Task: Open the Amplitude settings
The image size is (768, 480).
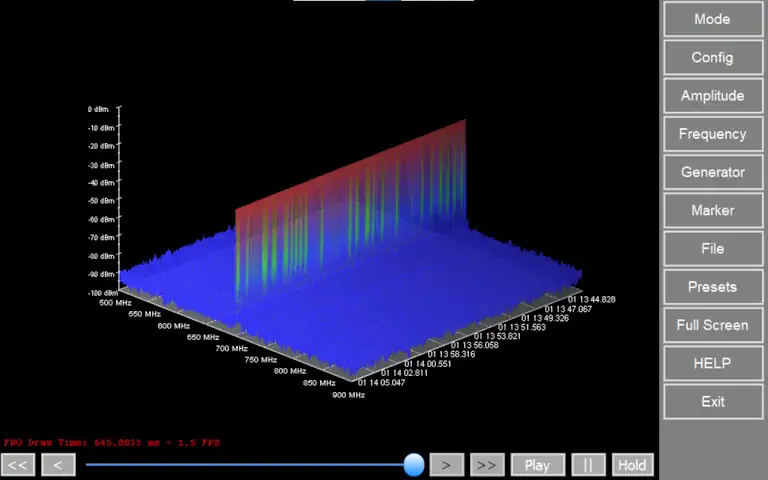Action: (712, 96)
